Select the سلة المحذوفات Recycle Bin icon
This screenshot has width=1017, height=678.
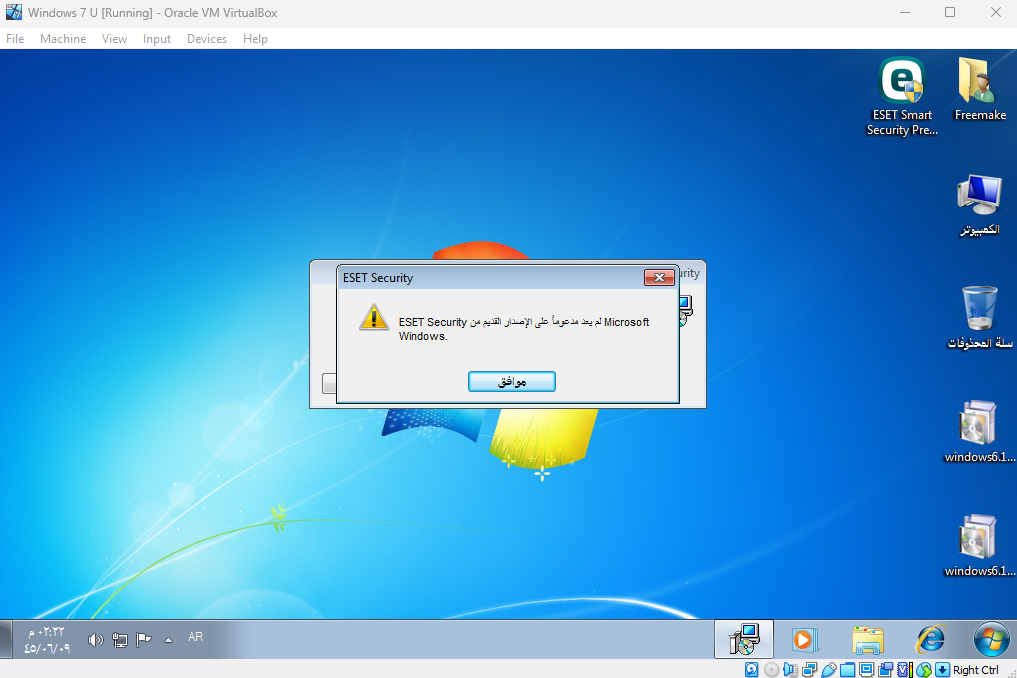click(979, 317)
